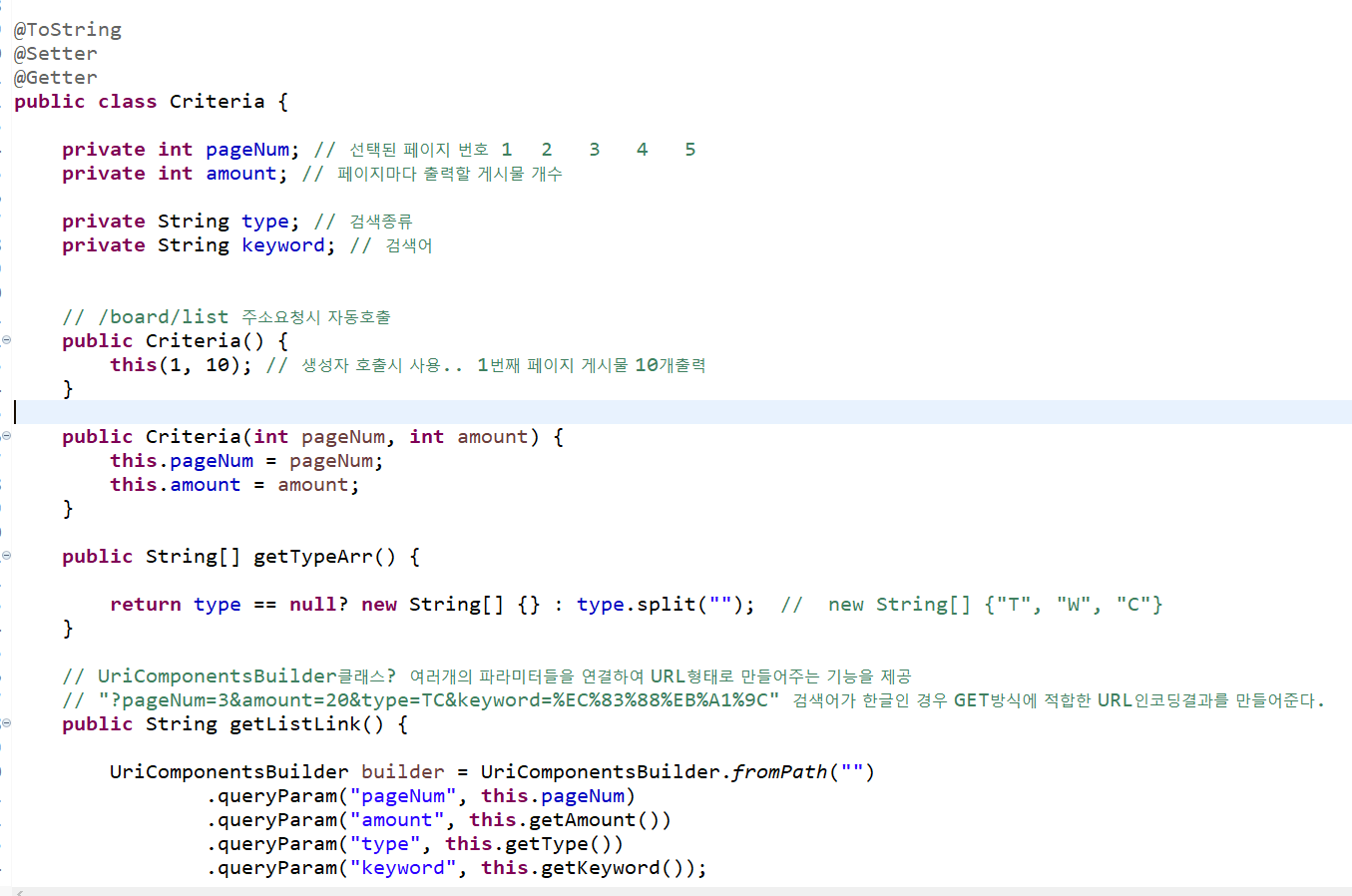This screenshot has height=896, width=1352.
Task: Click the Criteria class name in declaration
Action: coord(217,102)
